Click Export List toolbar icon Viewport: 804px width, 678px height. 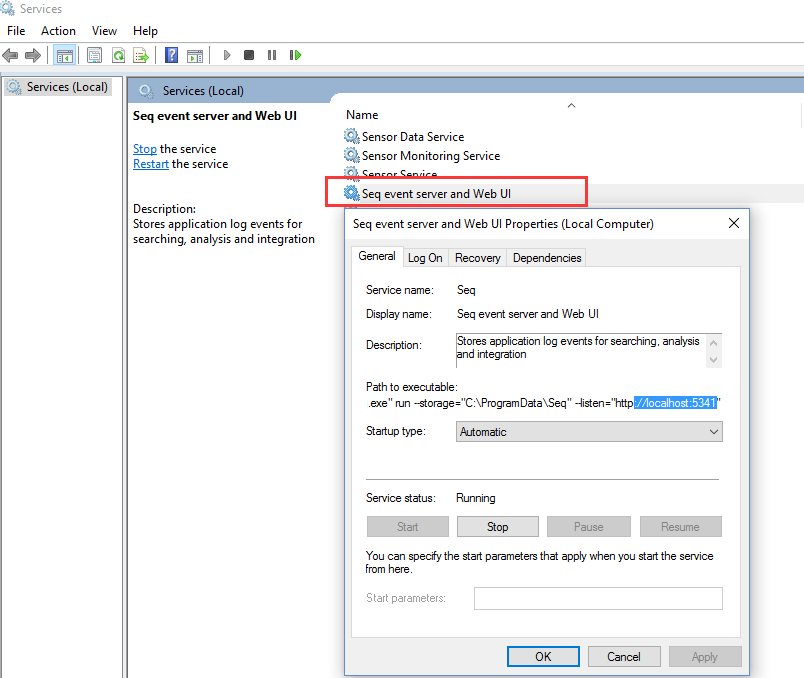[141, 55]
